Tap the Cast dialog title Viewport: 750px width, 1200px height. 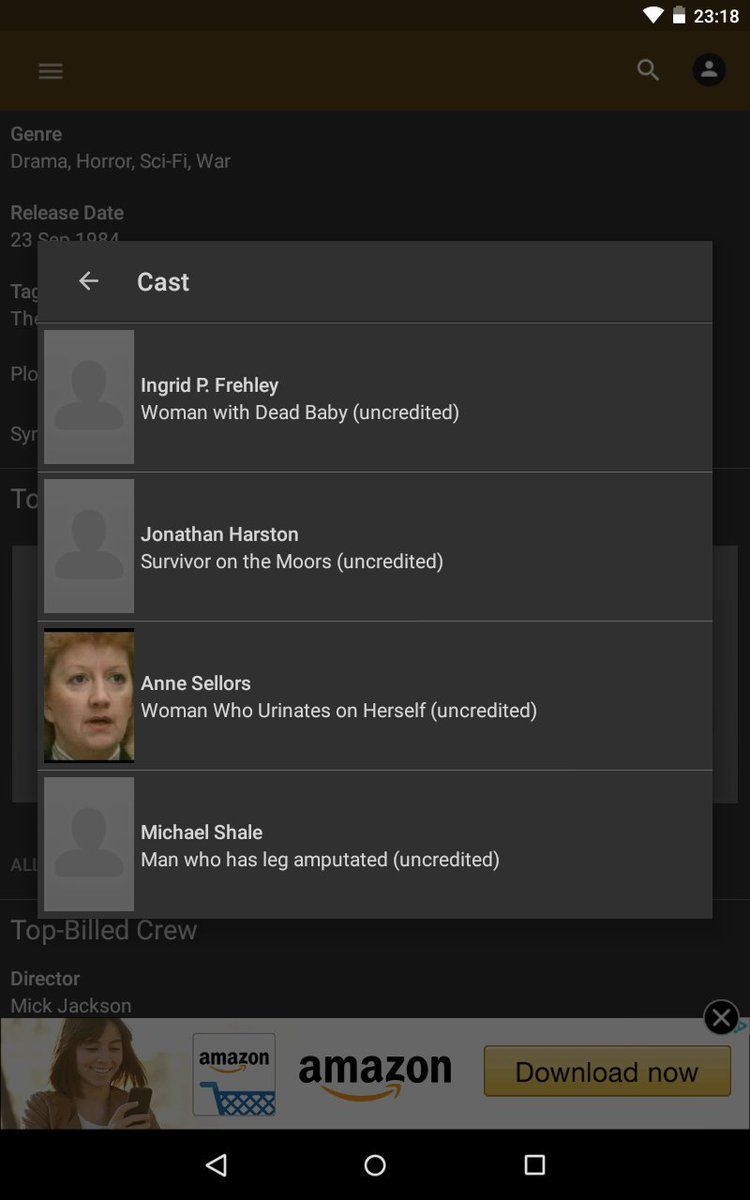[163, 281]
